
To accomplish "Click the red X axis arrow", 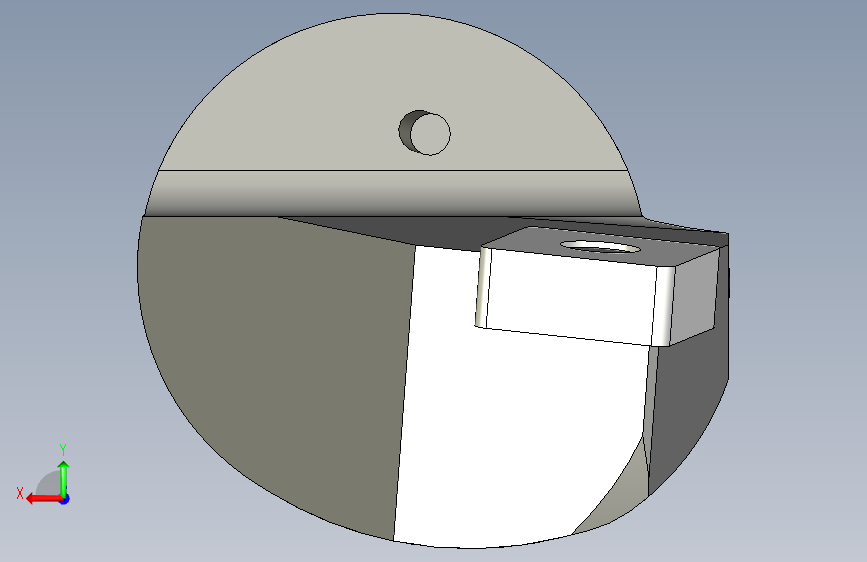I will click(x=44, y=499).
